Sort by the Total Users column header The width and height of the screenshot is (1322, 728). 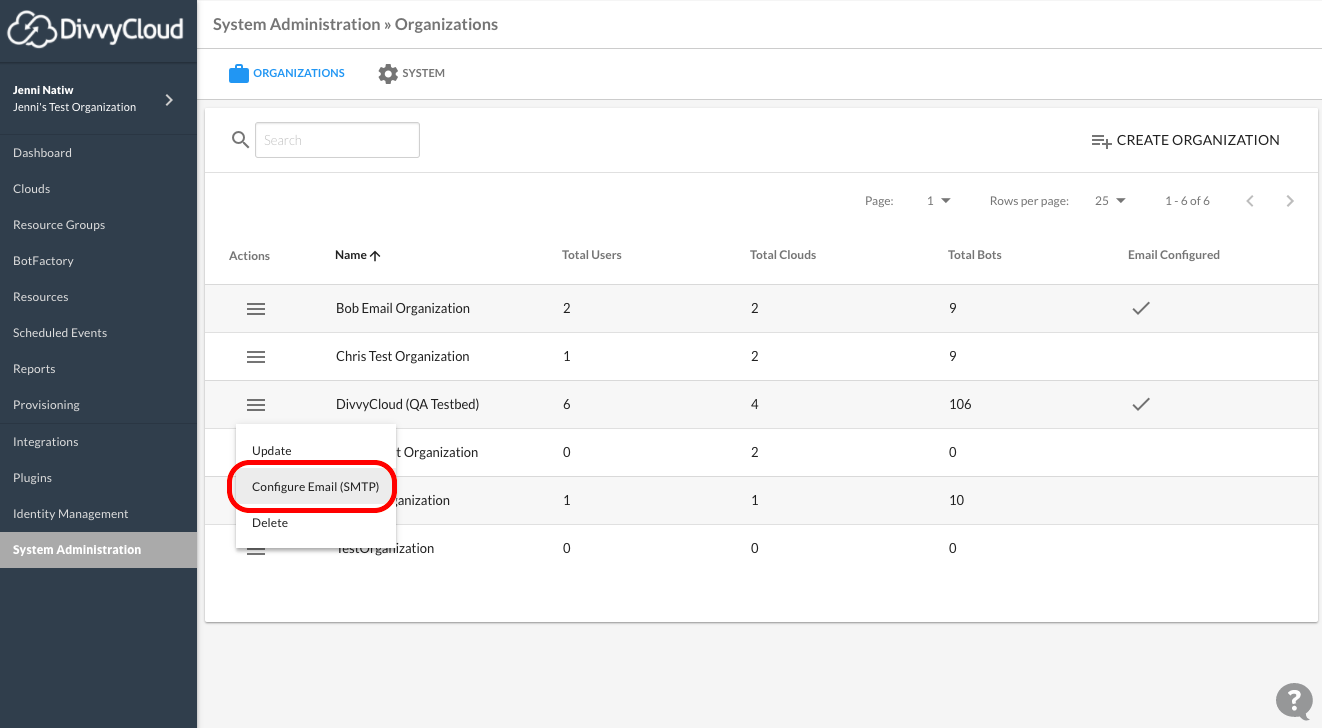(592, 256)
